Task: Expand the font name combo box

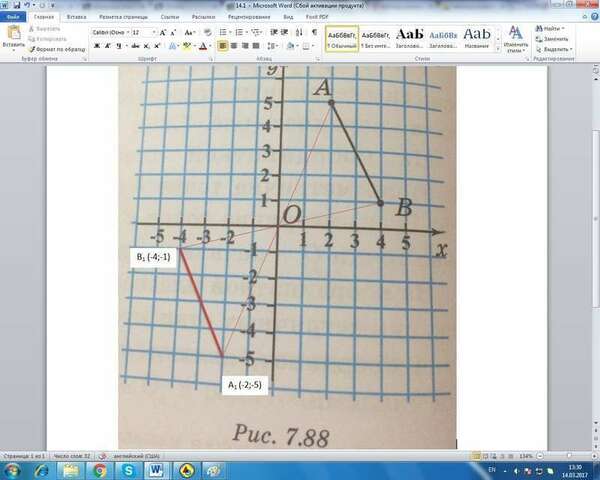Action: (x=128, y=33)
